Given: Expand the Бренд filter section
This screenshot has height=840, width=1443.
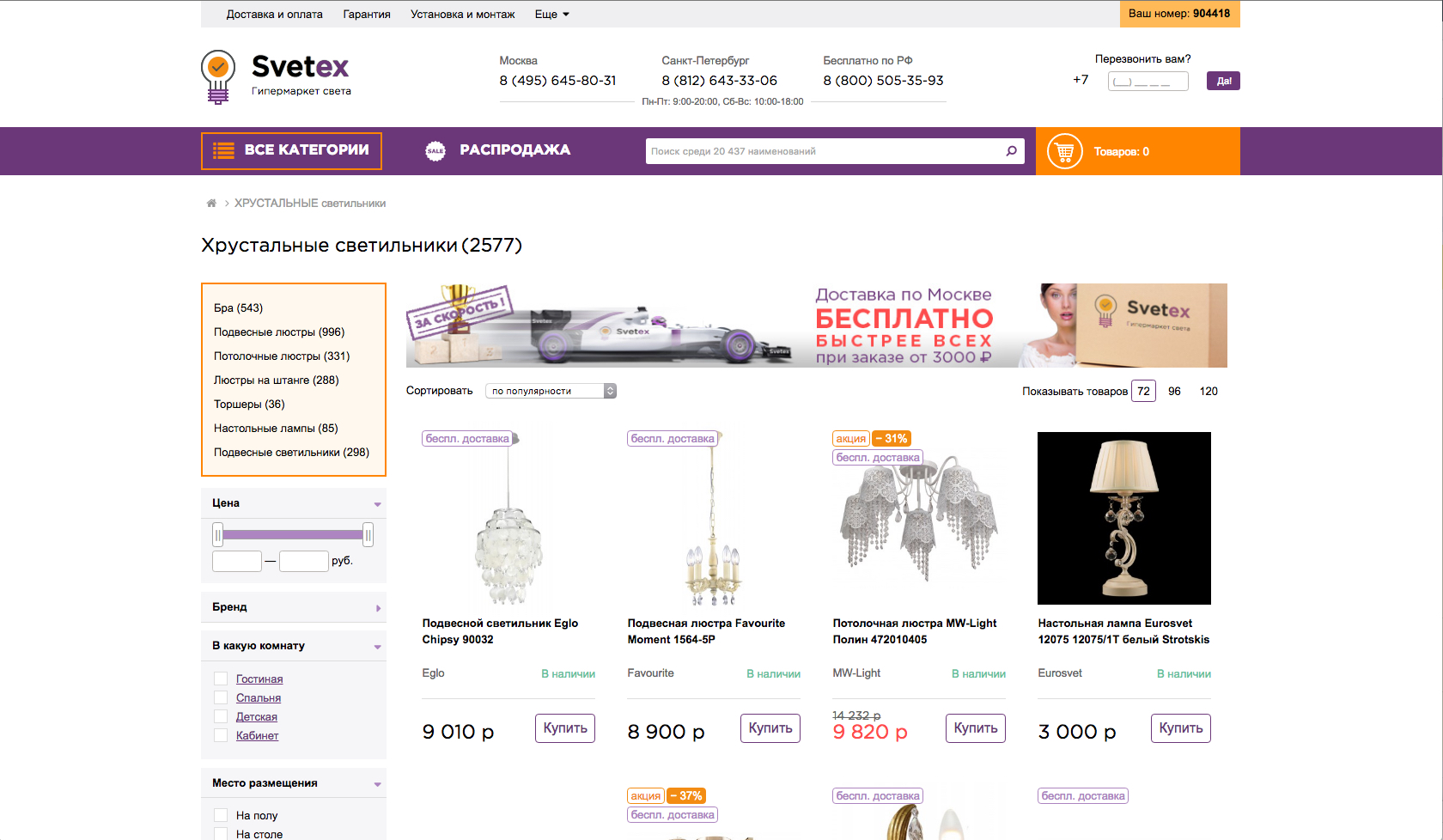Looking at the screenshot, I should 293,607.
